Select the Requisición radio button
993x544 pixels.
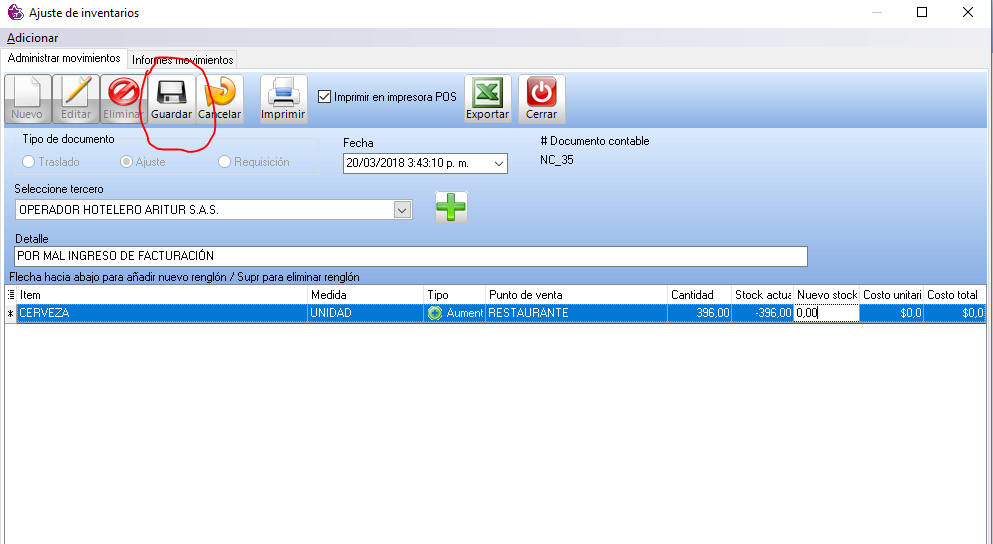click(x=224, y=162)
